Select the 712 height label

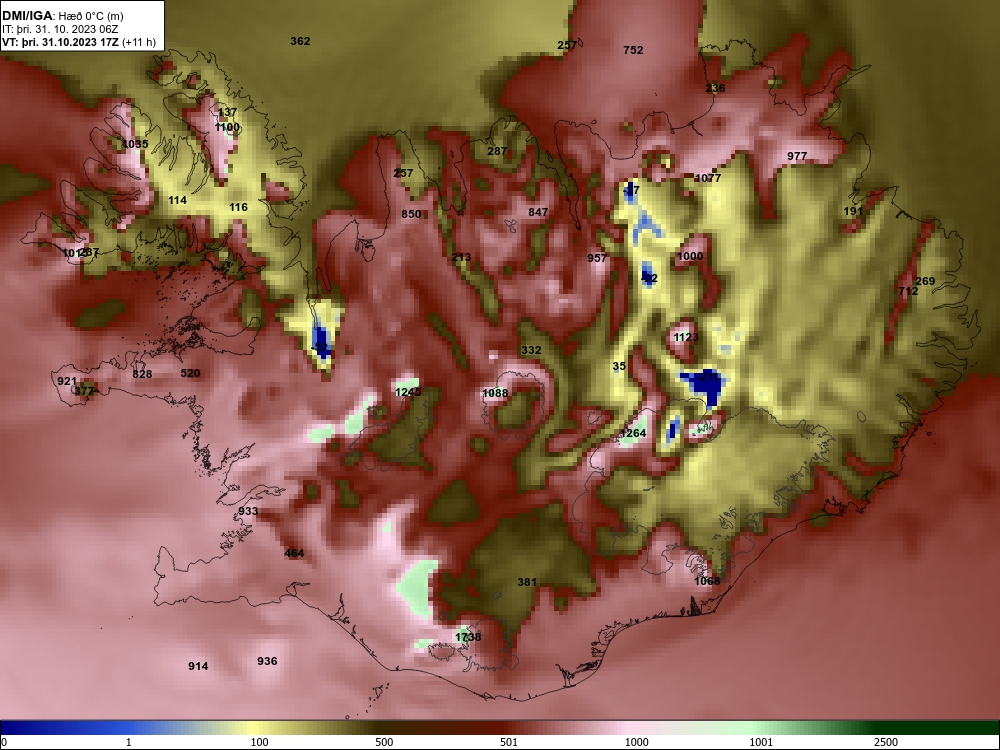908,291
